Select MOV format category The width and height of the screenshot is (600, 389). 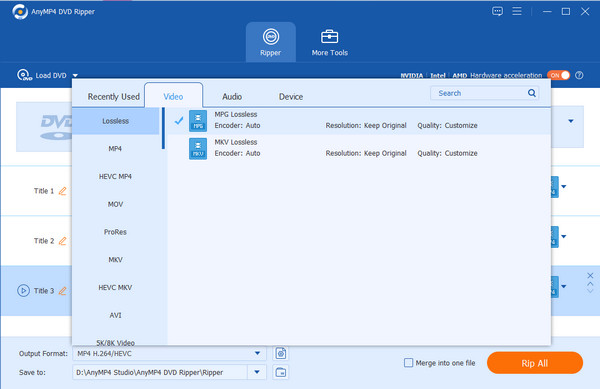[116, 204]
